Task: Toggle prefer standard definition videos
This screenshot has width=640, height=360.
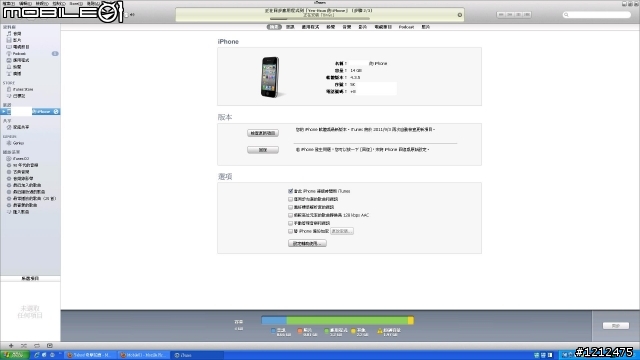Action: [x=290, y=207]
